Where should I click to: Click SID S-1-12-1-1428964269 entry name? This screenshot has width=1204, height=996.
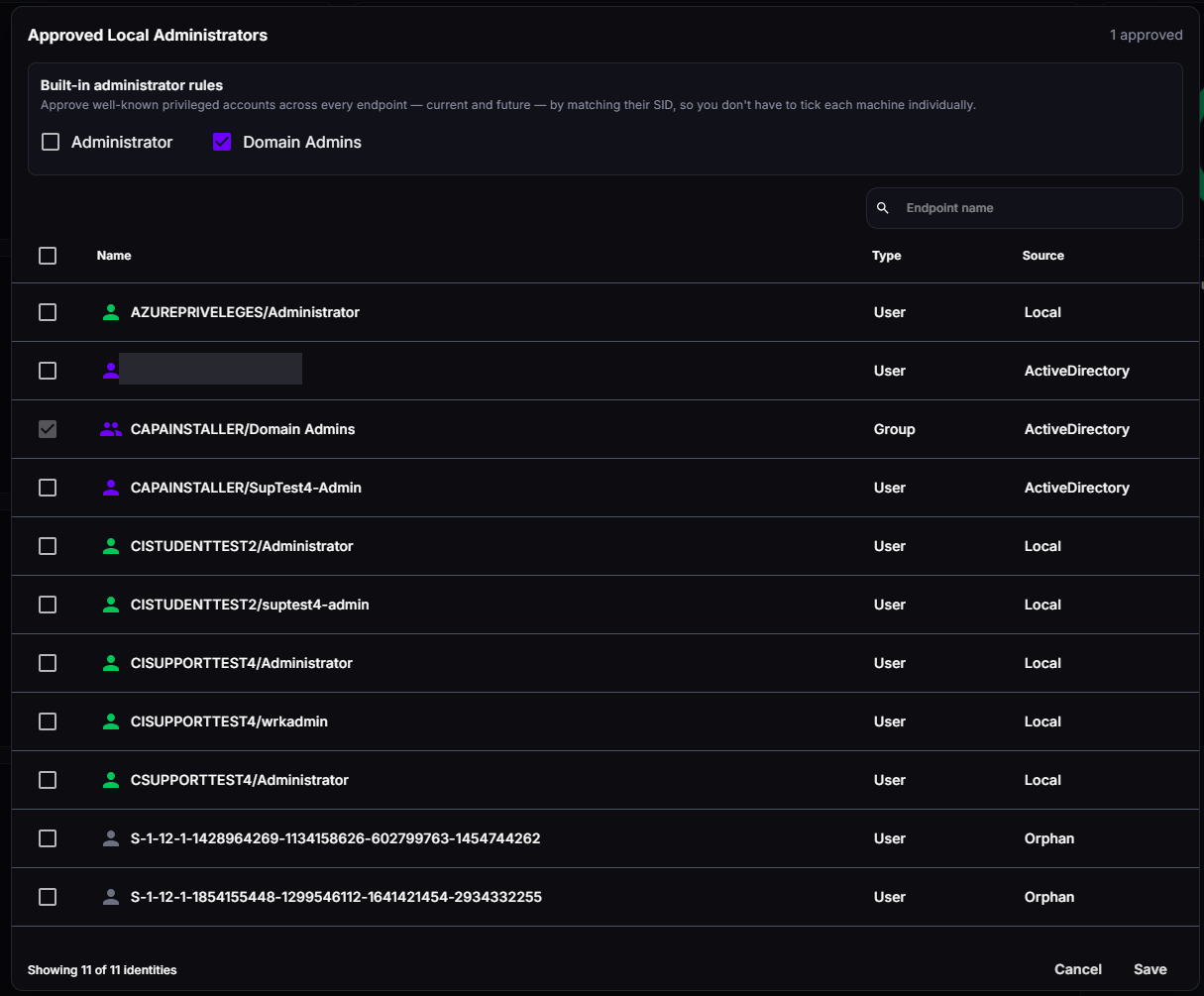click(336, 838)
